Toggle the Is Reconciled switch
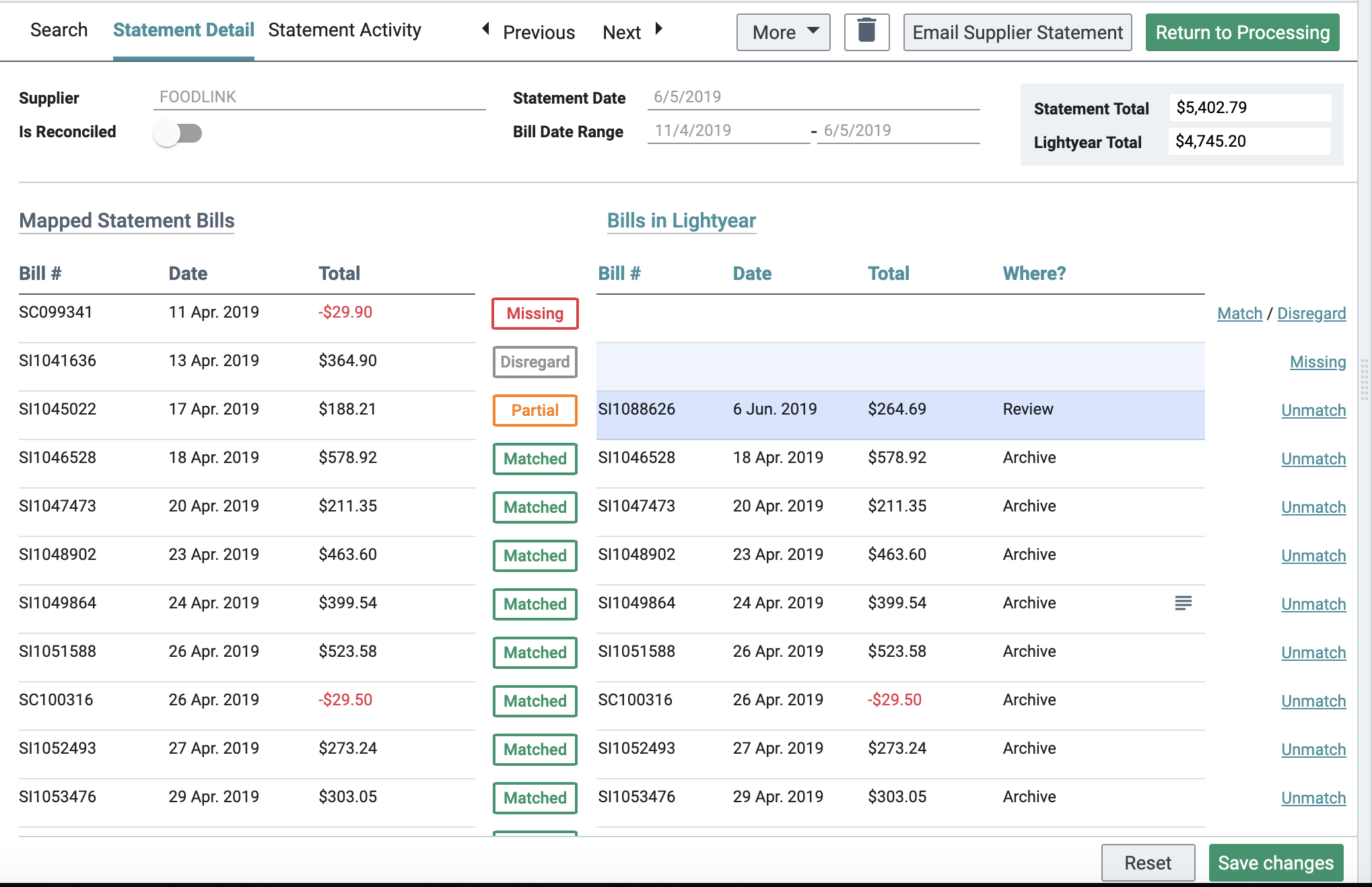1372x887 pixels. pos(178,133)
